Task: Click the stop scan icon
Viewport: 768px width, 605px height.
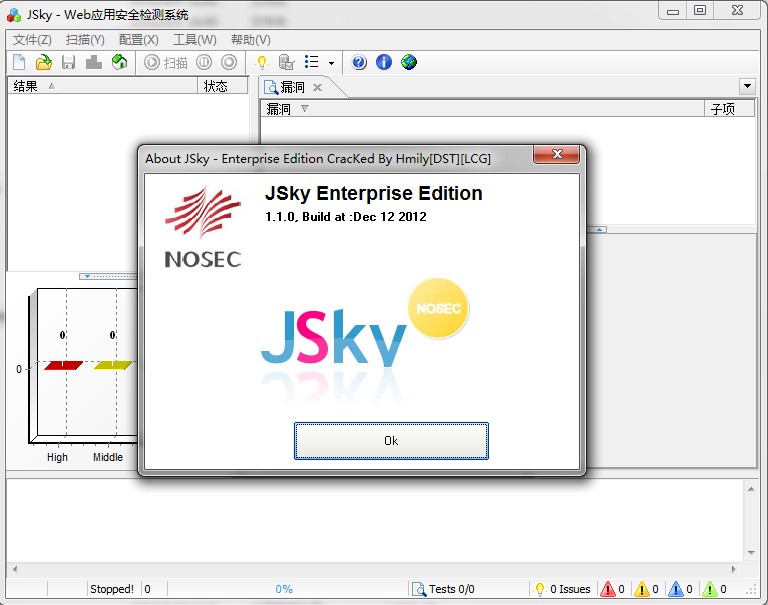Action: coord(229,62)
